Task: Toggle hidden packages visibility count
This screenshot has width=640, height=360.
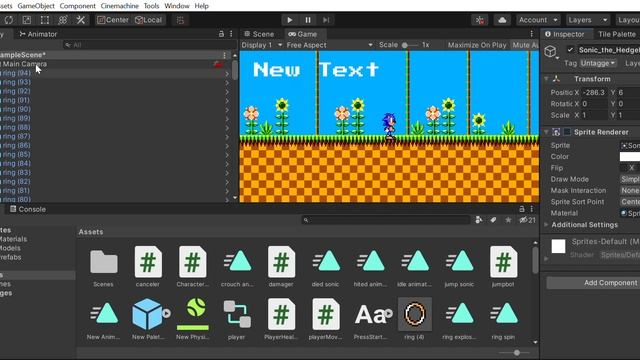Action: pos(527,220)
